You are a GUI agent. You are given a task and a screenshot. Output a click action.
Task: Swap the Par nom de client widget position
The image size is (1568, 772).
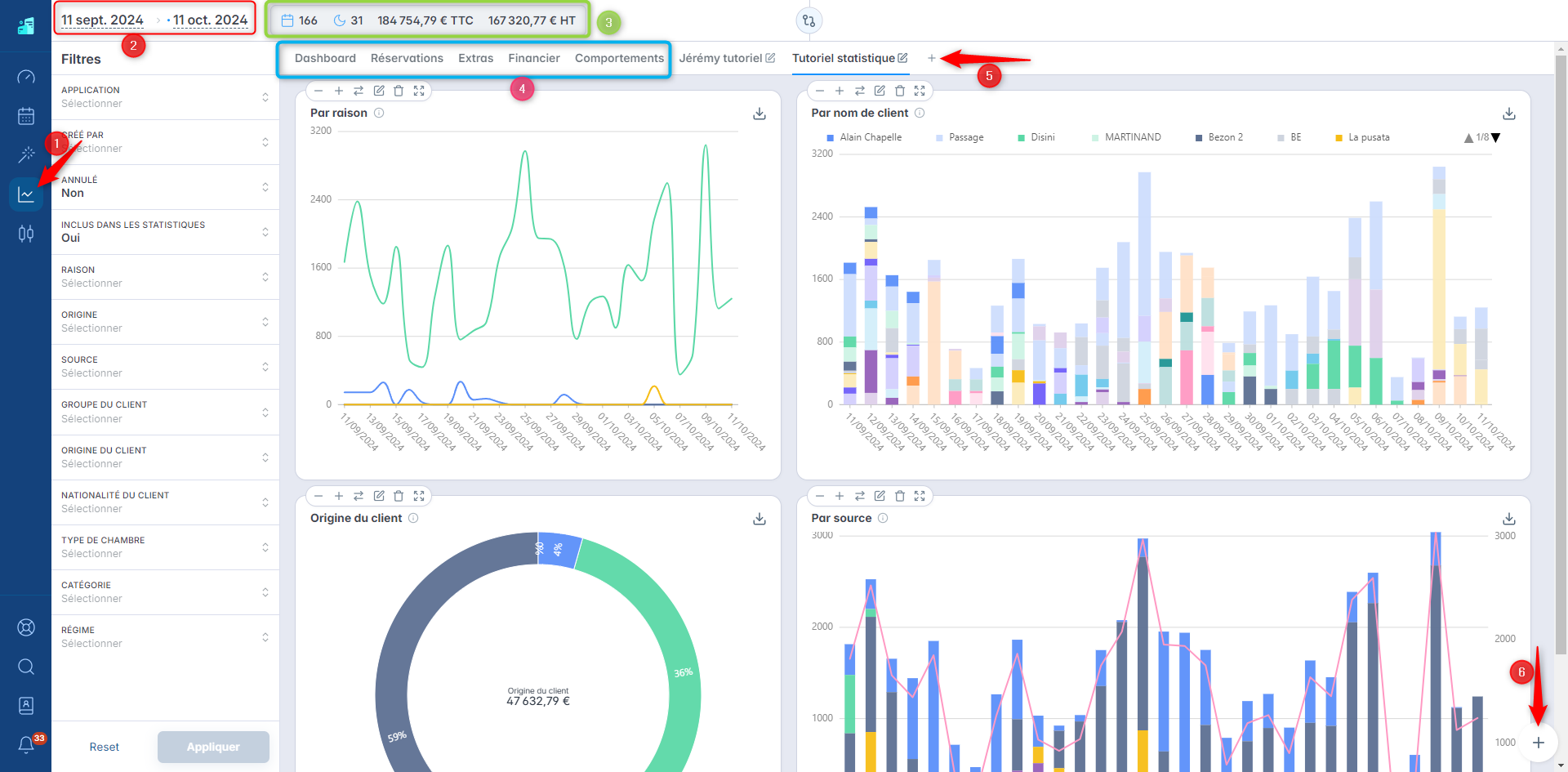click(x=860, y=91)
